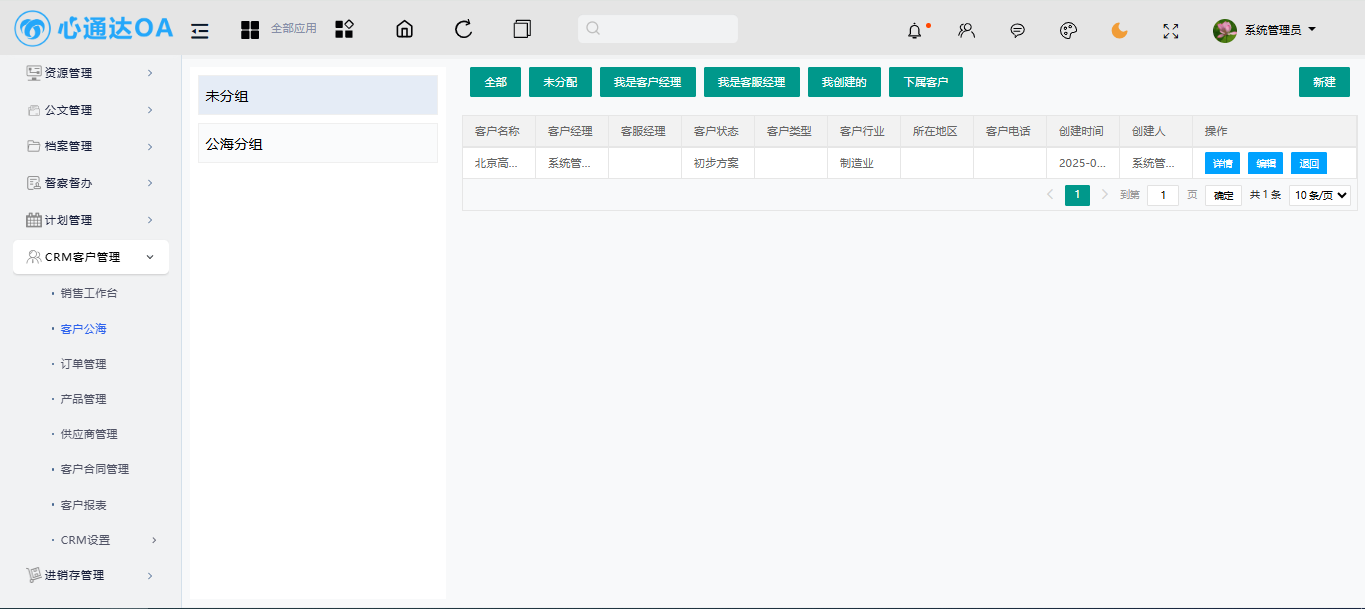The image size is (1365, 609).
Task: Enter fullscreen using the expand icon
Action: 1171,31
